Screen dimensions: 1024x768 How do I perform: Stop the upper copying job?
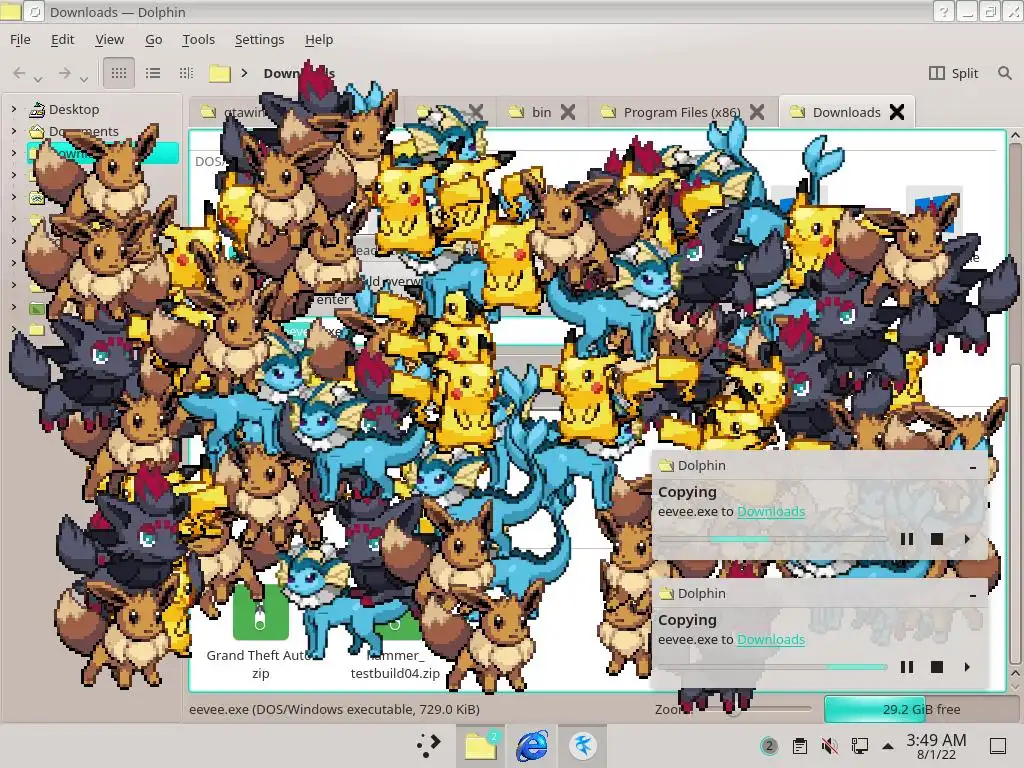(936, 539)
